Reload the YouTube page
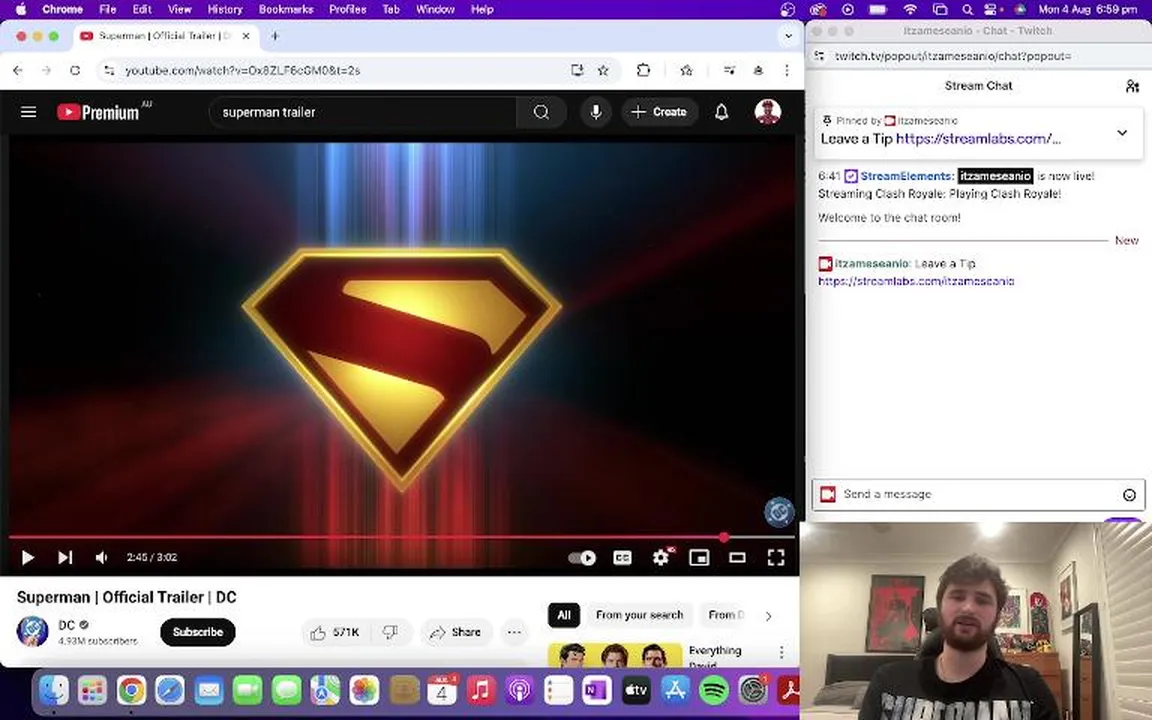Image resolution: width=1152 pixels, height=720 pixels. pyautogui.click(x=75, y=71)
